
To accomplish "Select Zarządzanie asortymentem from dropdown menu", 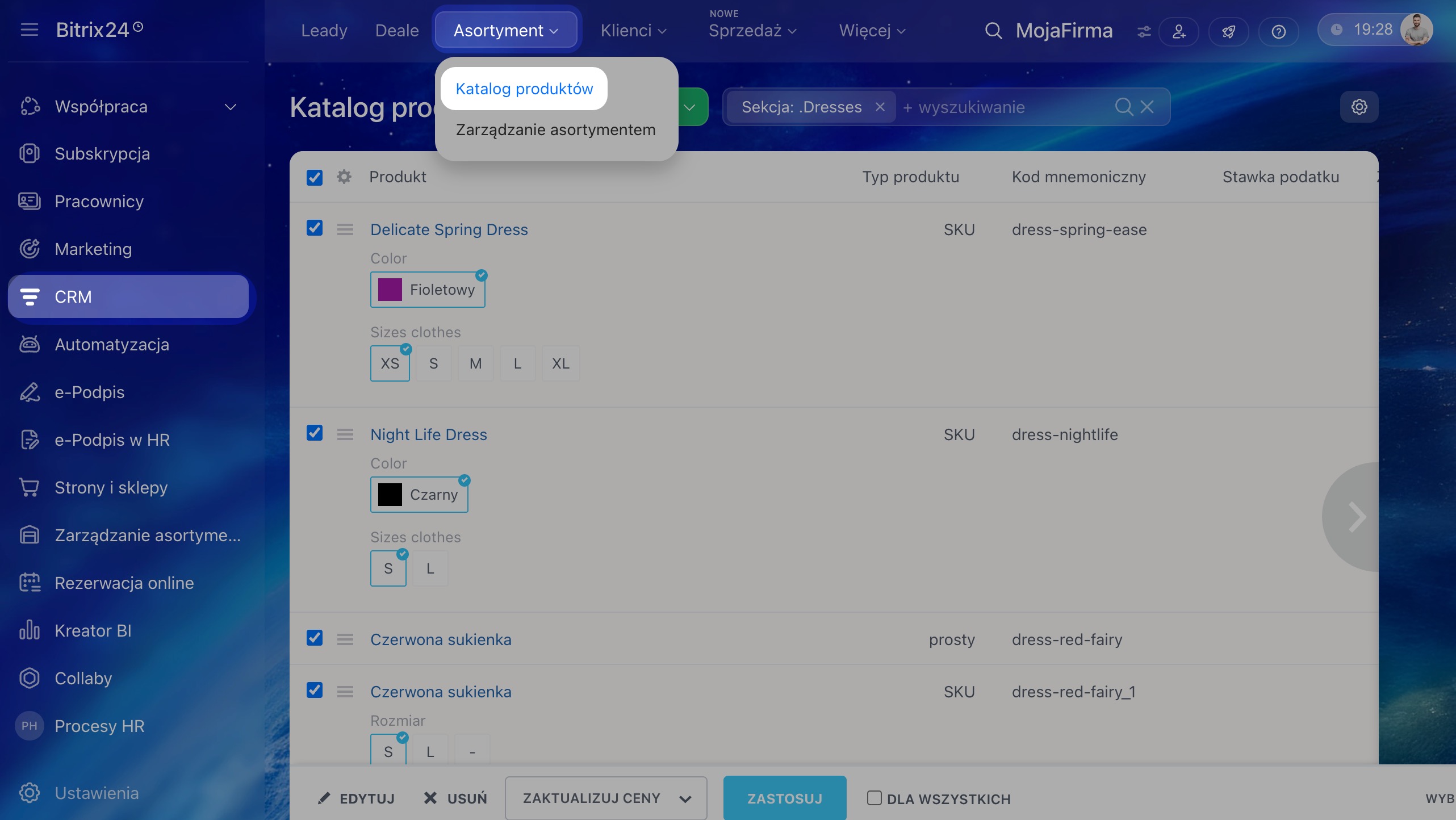I will (555, 130).
